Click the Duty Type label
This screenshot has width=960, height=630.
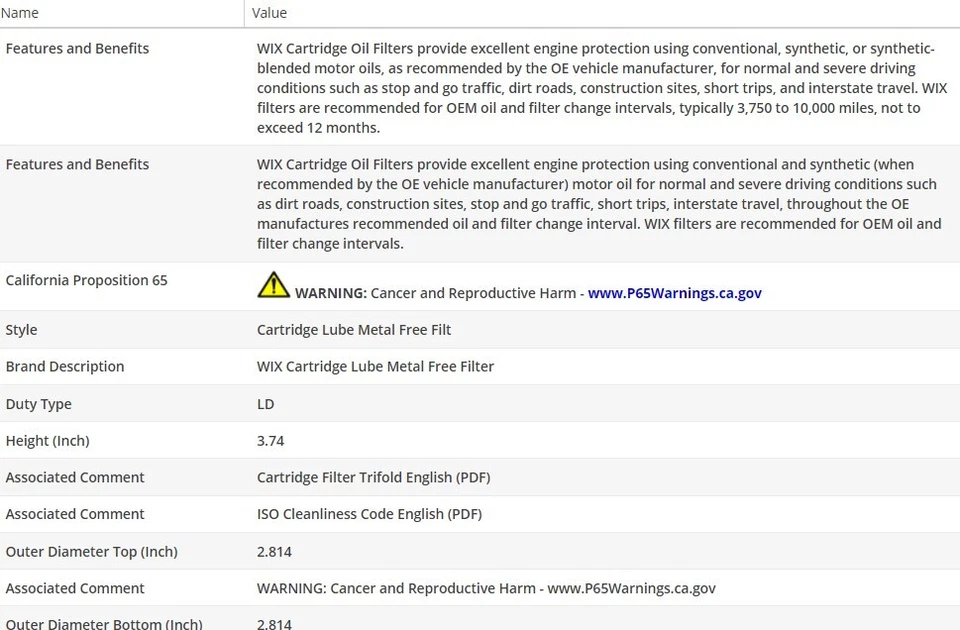click(39, 404)
